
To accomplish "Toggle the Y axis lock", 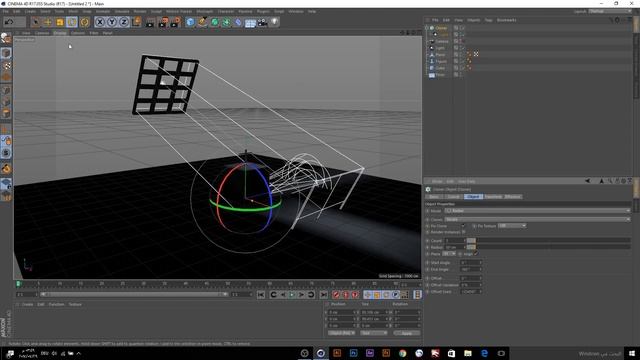I will click(x=111, y=22).
